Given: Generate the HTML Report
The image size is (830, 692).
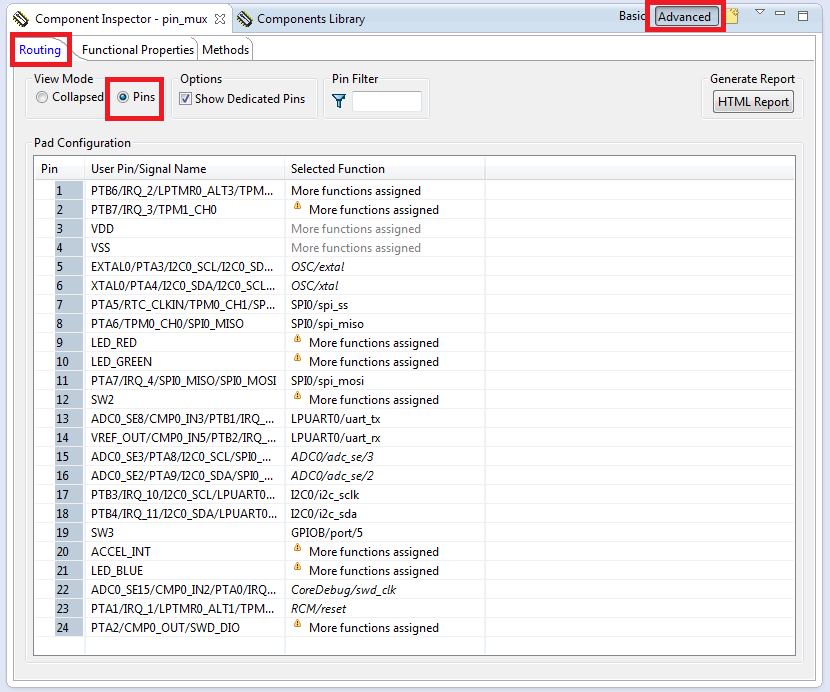Looking at the screenshot, I should (x=753, y=102).
